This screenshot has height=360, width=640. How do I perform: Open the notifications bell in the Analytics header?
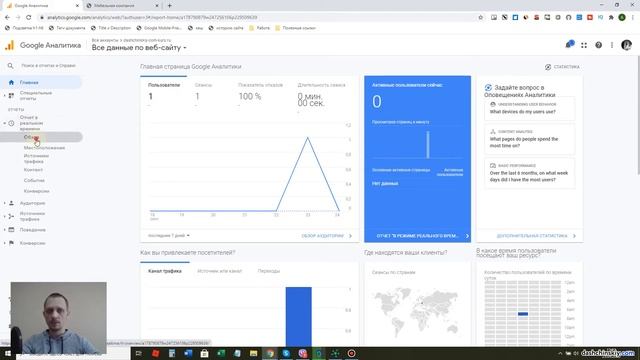click(x=570, y=44)
